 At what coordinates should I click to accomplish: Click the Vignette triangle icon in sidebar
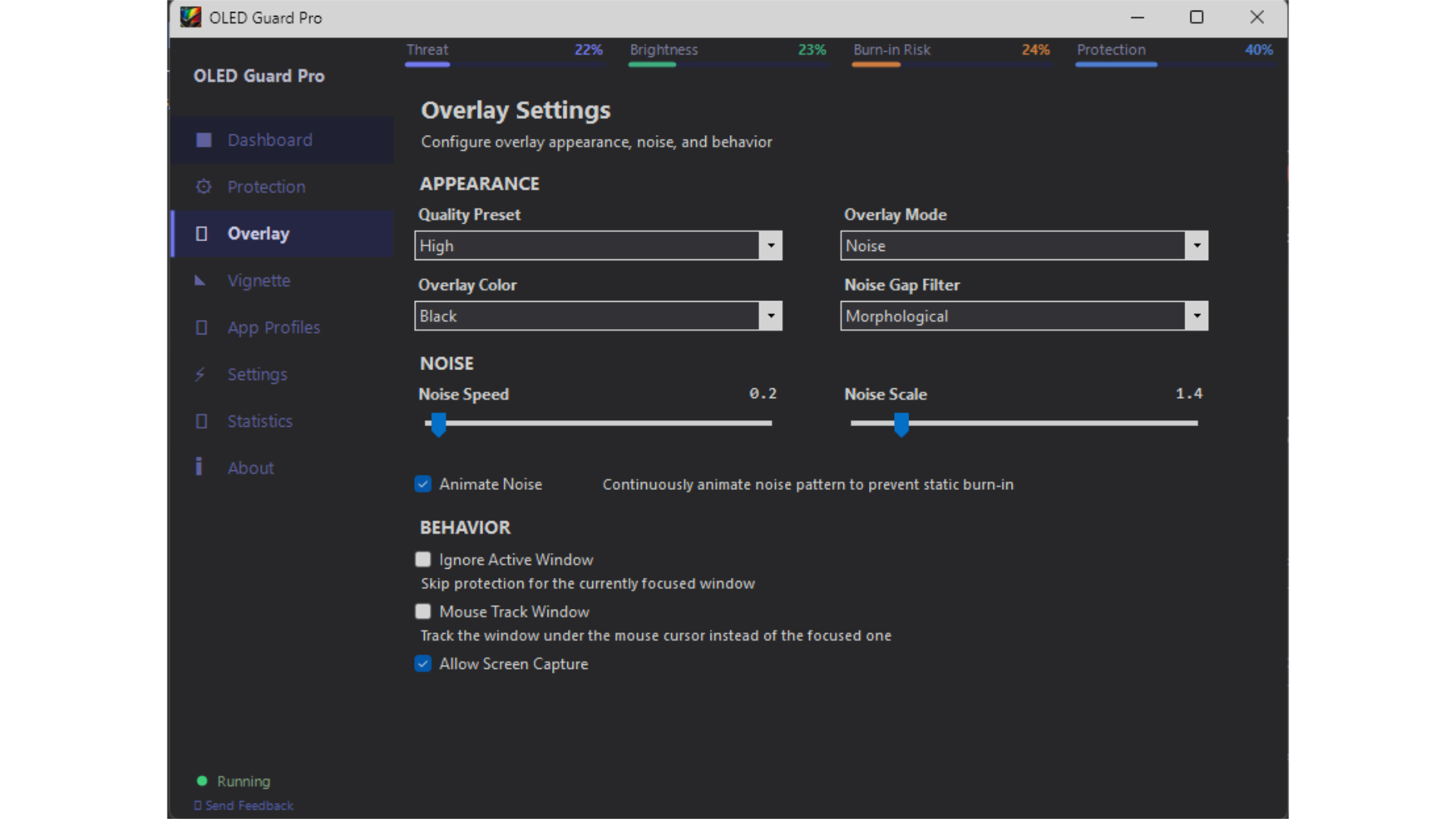(x=200, y=281)
